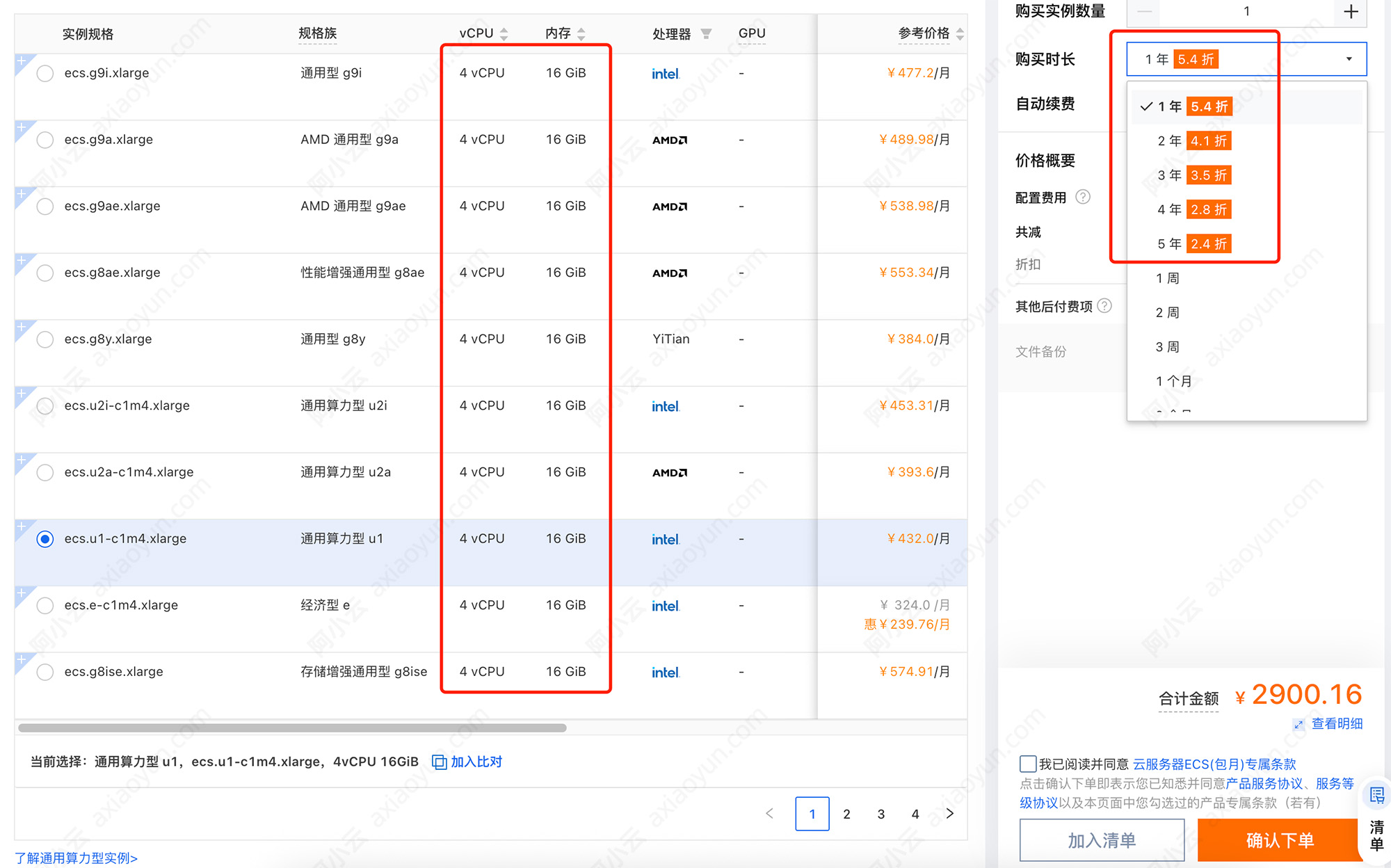1391x868 pixels.
Task: Go to page 3 of instances
Action: (881, 814)
